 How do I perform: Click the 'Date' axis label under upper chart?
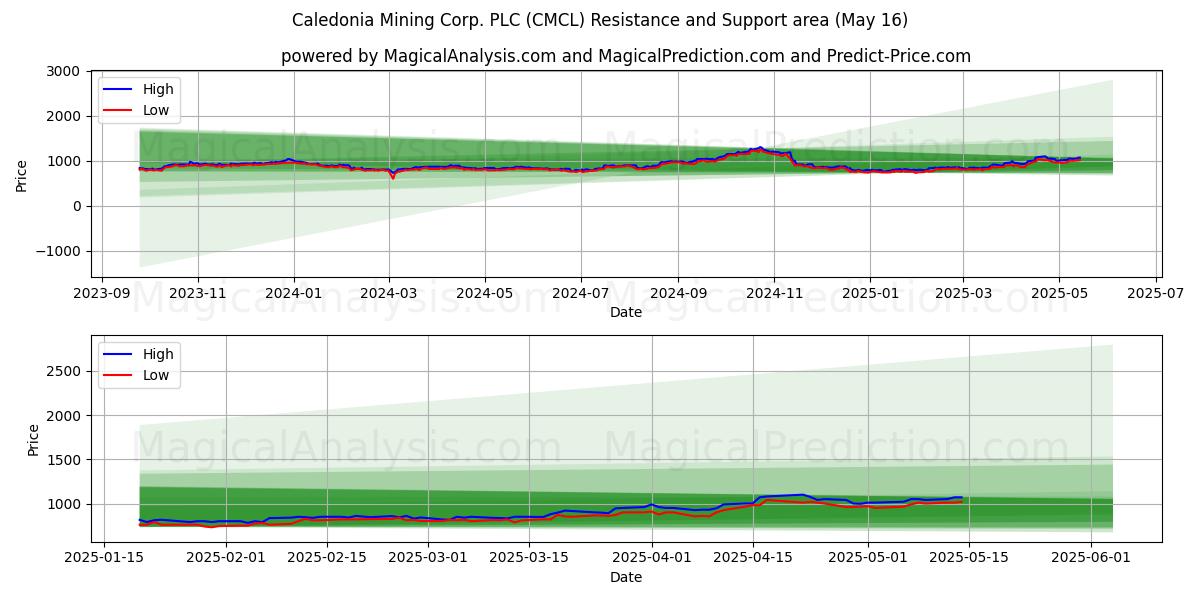[x=626, y=313]
